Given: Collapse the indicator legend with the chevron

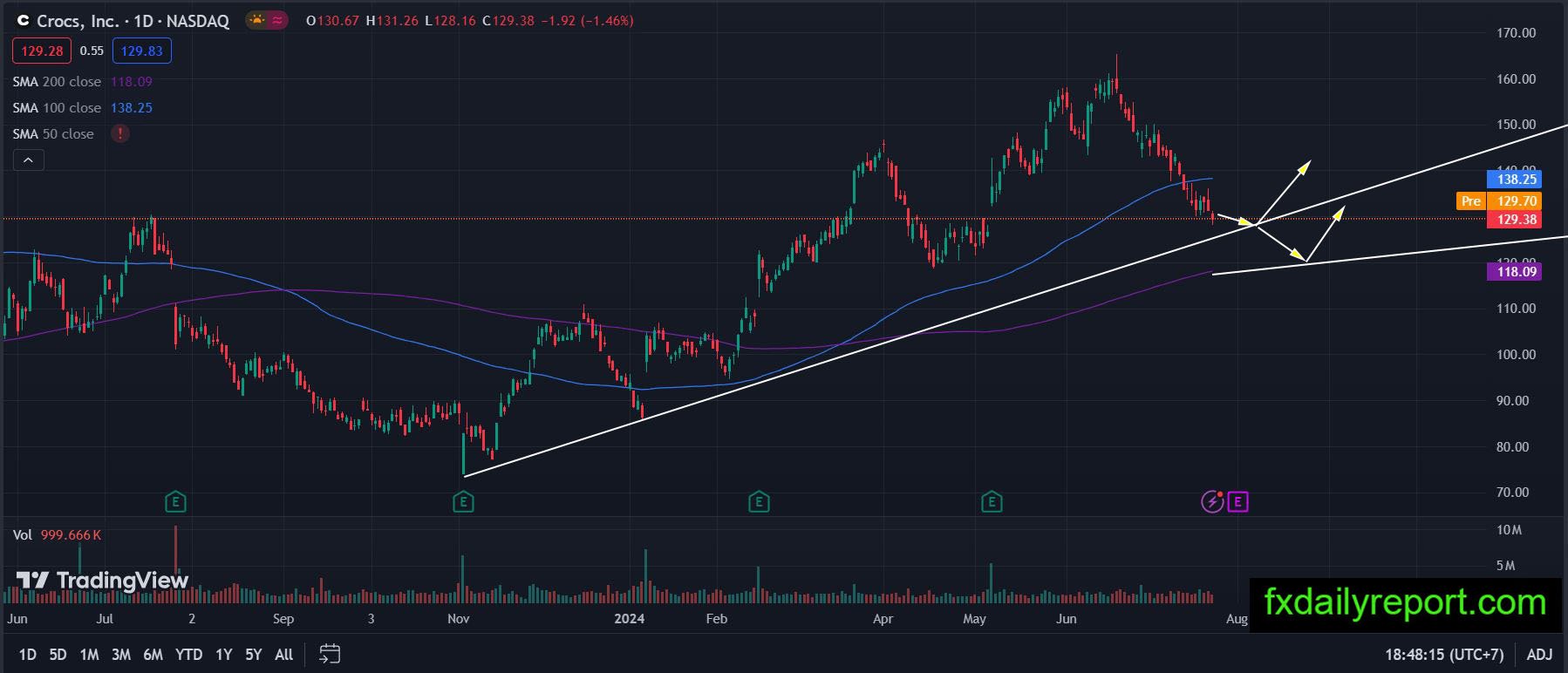Looking at the screenshot, I should pyautogui.click(x=28, y=160).
